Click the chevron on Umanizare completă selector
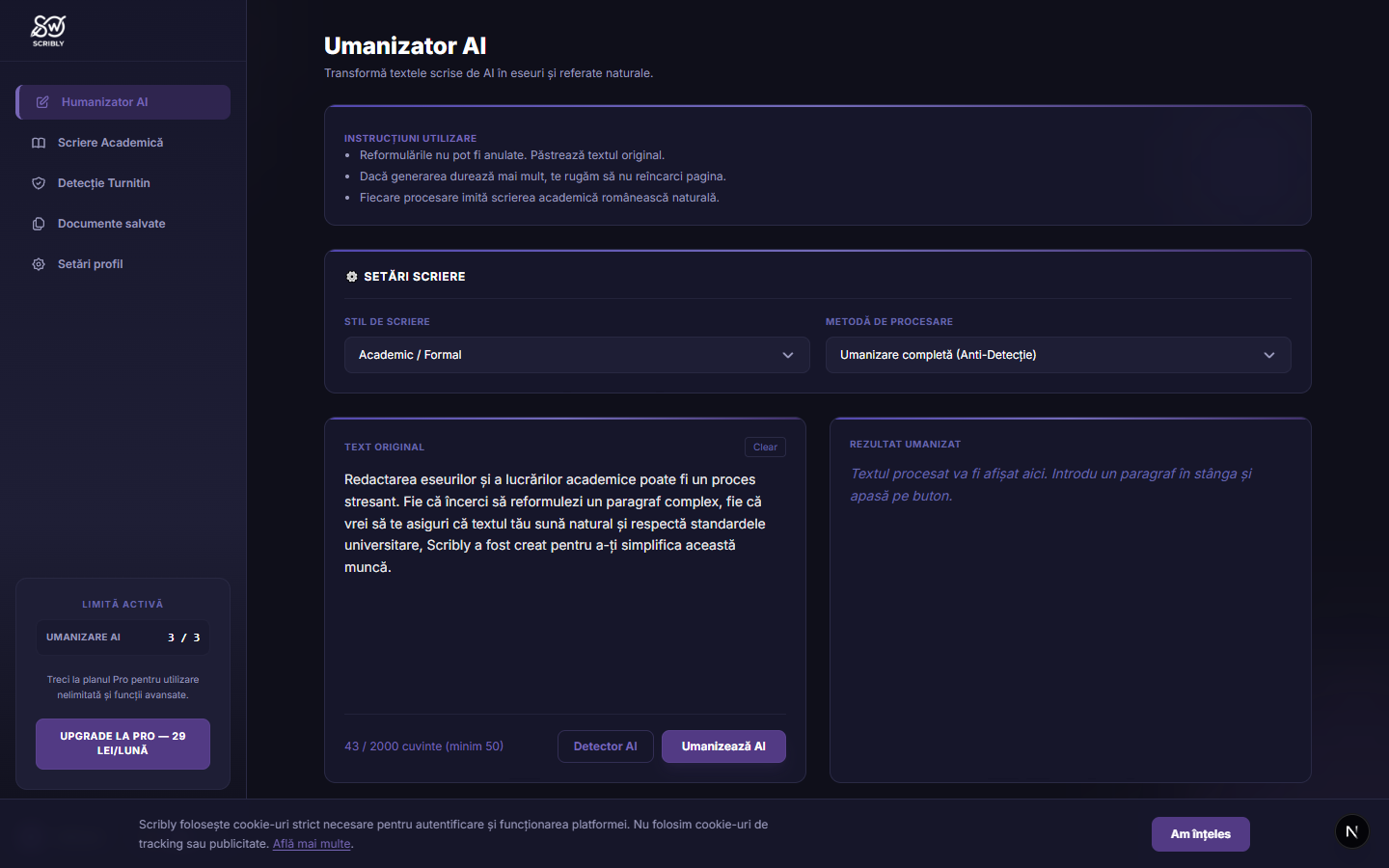1389x868 pixels. (x=1269, y=355)
